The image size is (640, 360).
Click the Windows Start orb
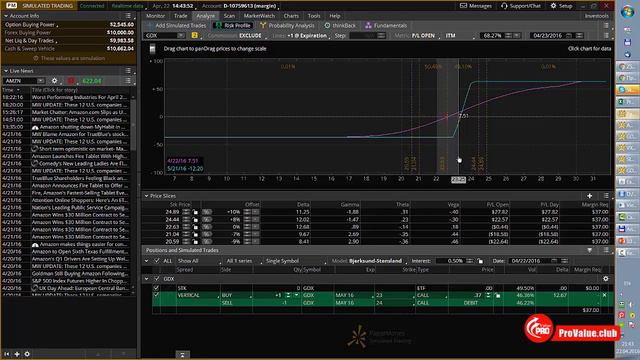pos(627,11)
